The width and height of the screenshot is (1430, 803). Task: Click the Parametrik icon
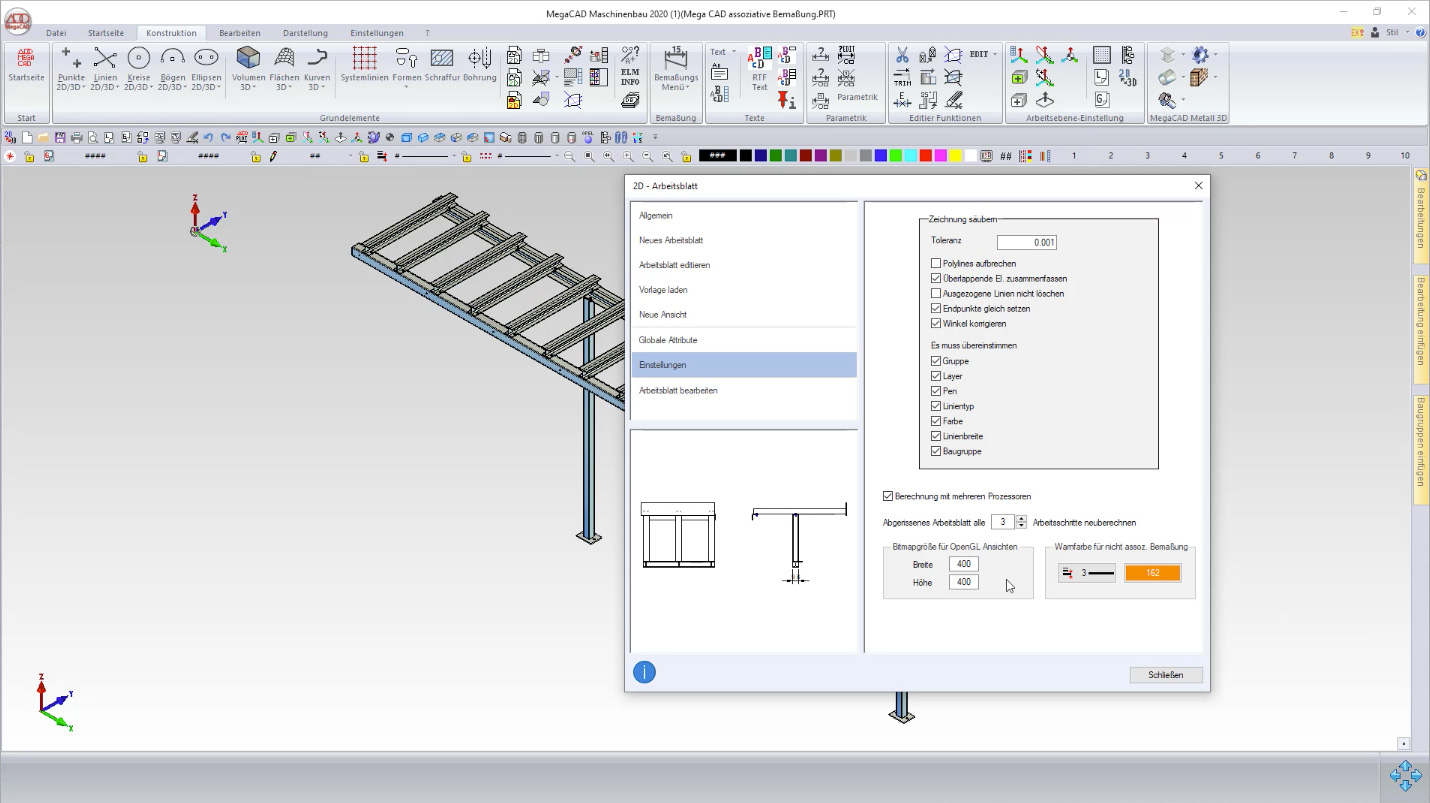coord(857,97)
